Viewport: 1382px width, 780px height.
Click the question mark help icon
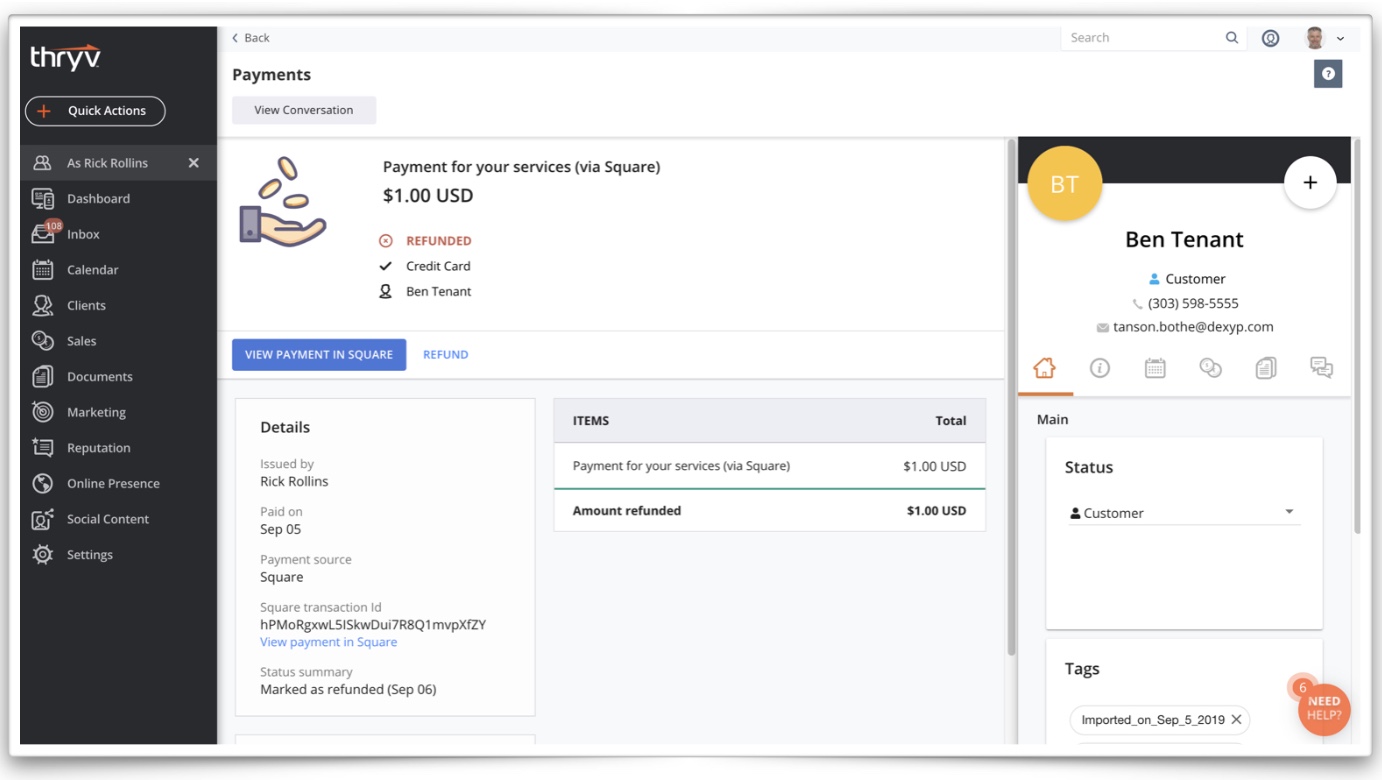click(x=1328, y=74)
